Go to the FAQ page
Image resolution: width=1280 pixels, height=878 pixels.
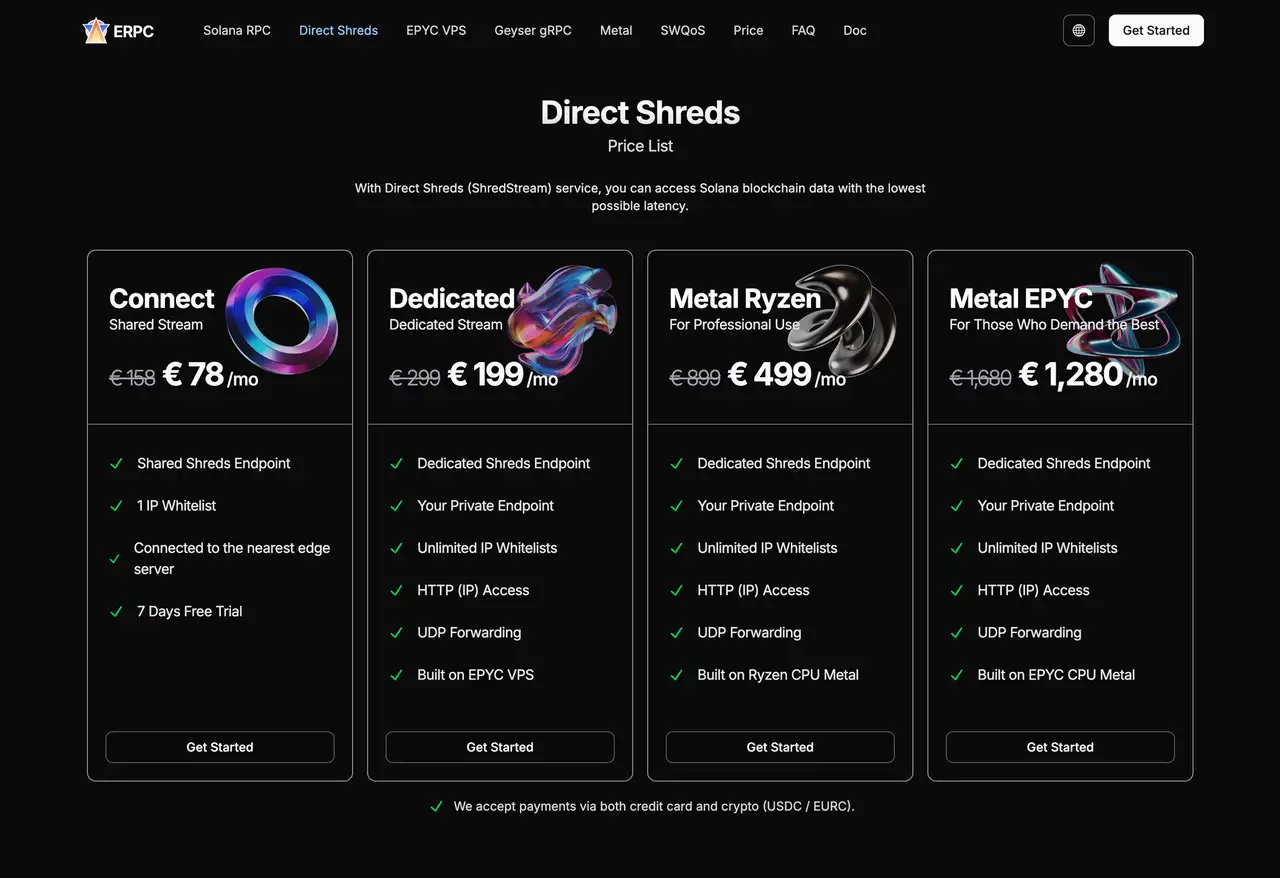click(803, 30)
